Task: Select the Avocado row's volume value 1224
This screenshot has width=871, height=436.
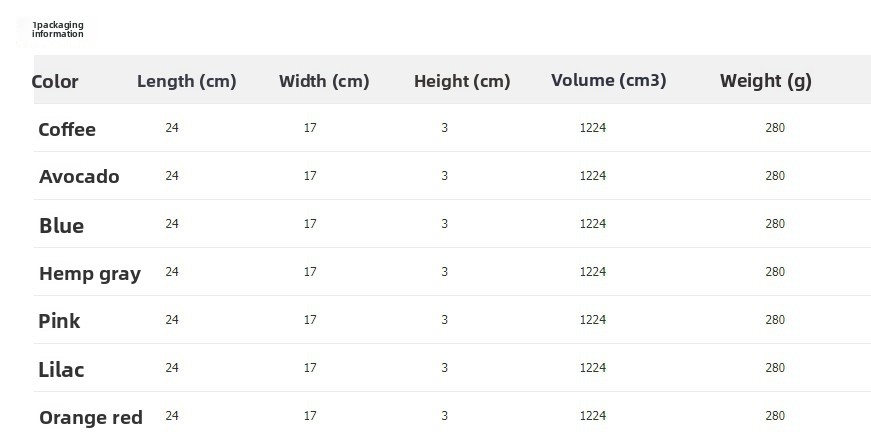Action: coord(593,176)
